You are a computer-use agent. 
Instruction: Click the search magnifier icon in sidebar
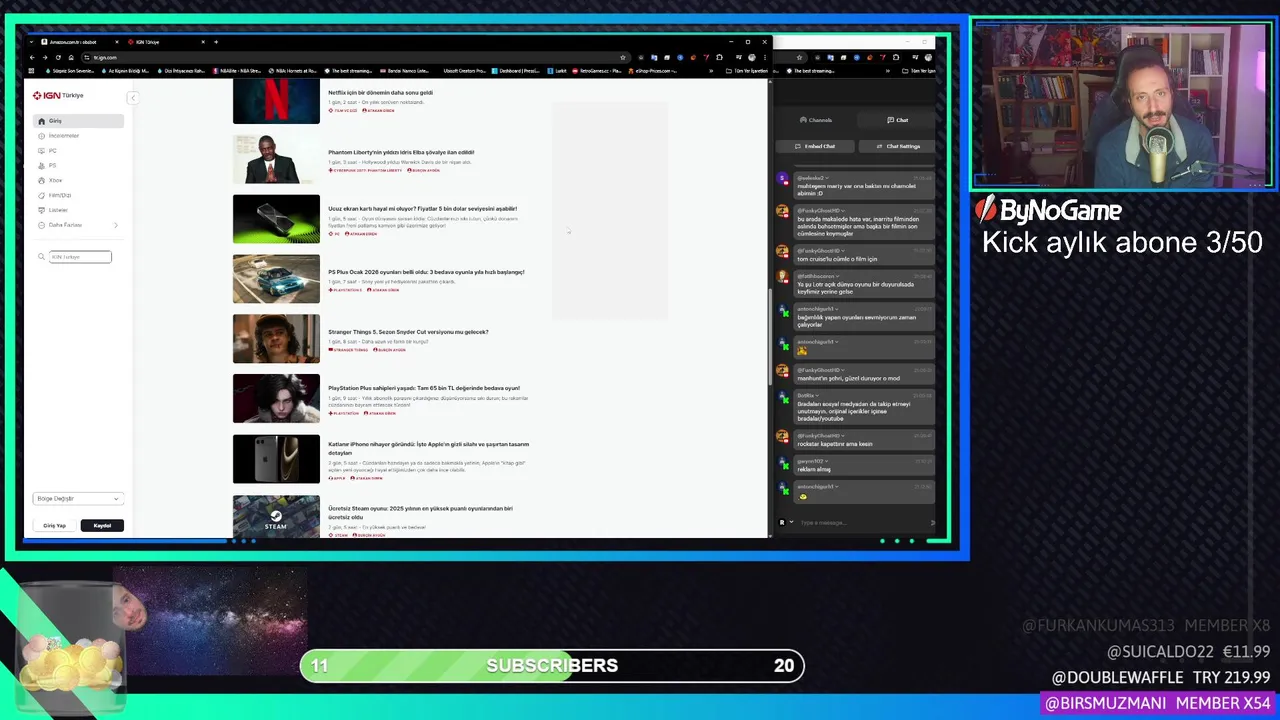click(x=42, y=257)
